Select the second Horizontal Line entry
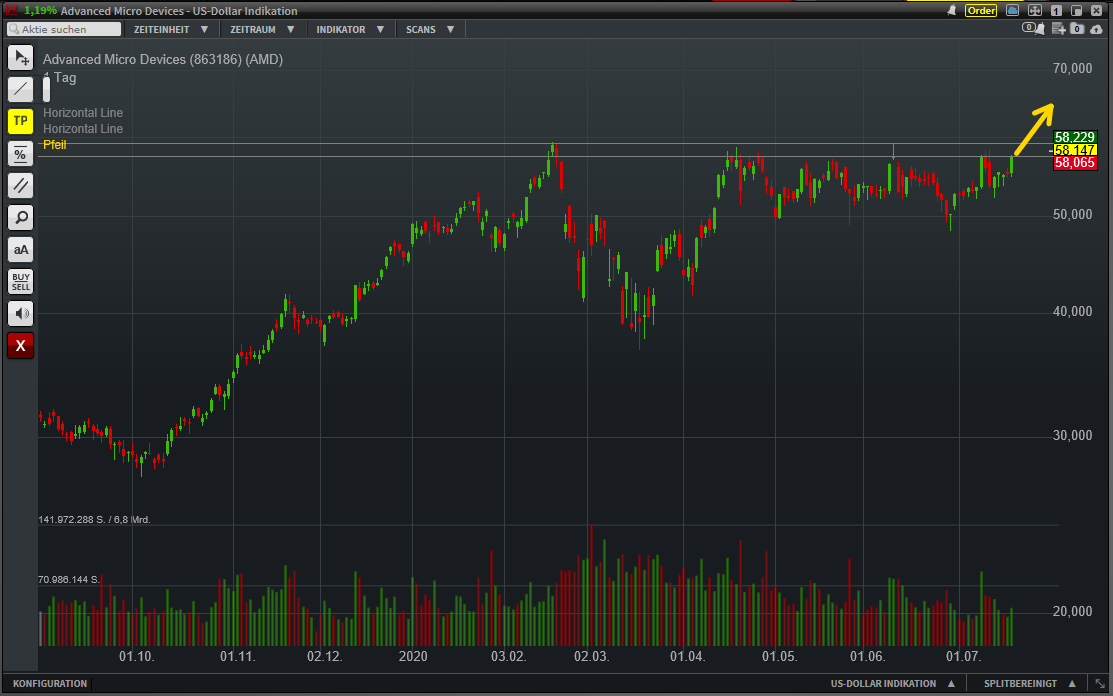The height and width of the screenshot is (696, 1113). 82,128
